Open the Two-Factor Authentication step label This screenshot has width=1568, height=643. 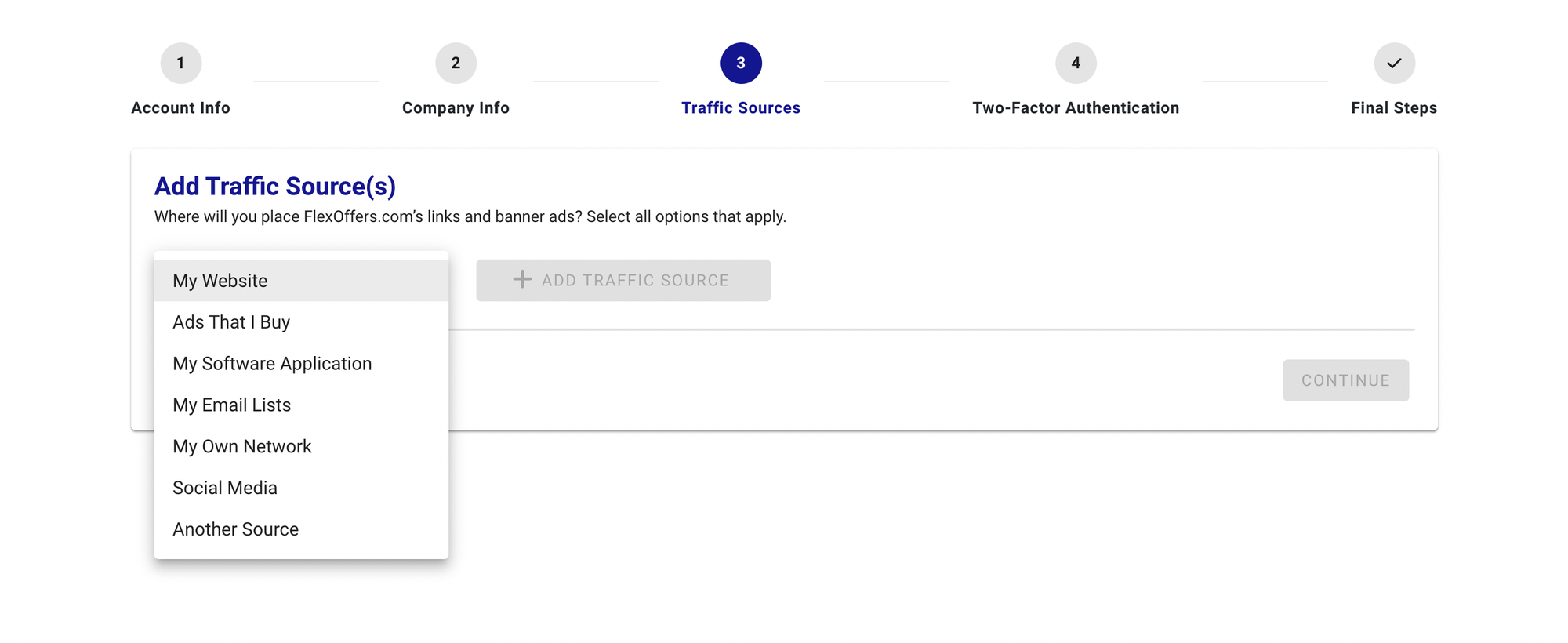click(x=1076, y=108)
